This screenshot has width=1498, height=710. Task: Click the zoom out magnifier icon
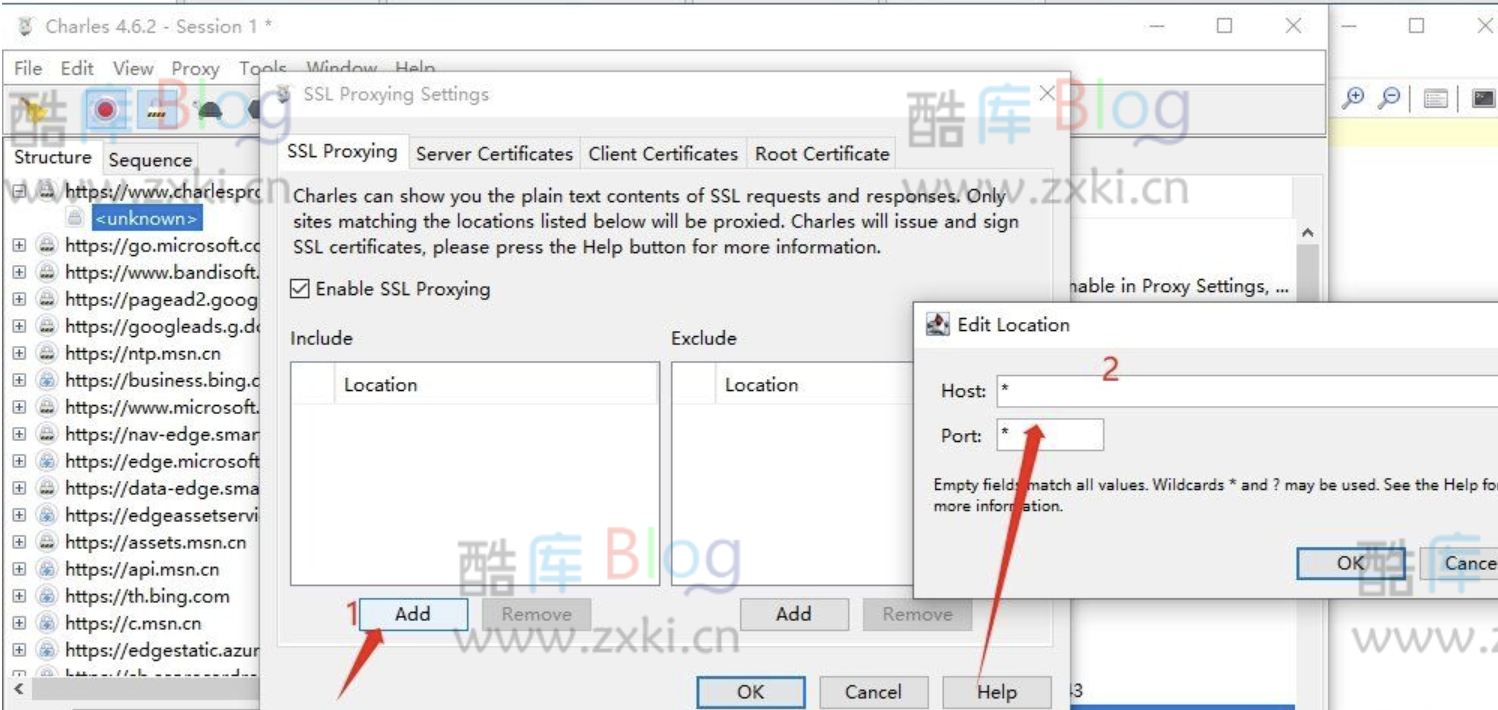(x=1389, y=98)
